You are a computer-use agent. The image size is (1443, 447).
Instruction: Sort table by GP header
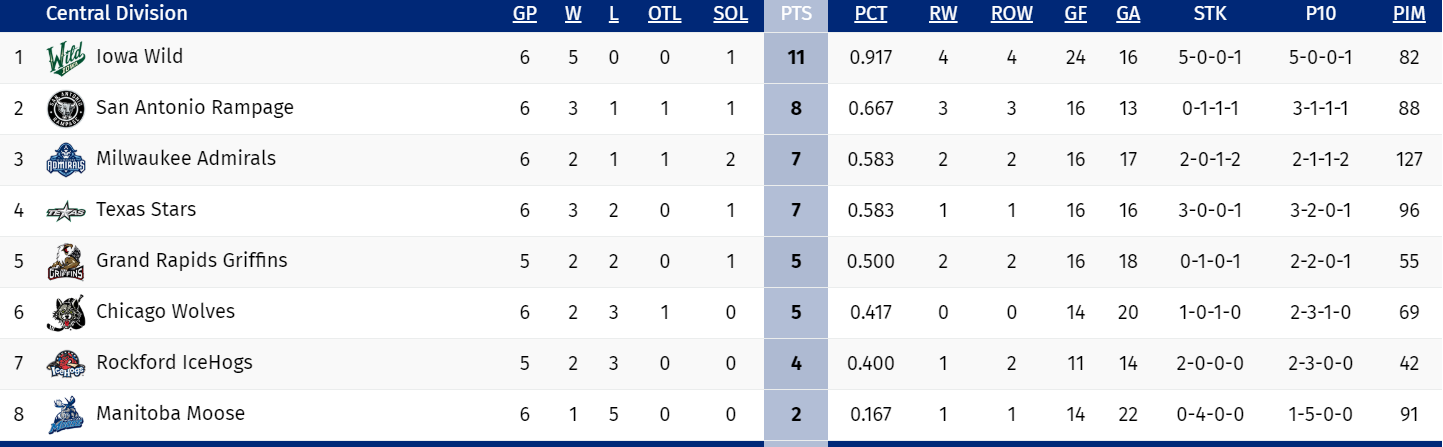525,14
